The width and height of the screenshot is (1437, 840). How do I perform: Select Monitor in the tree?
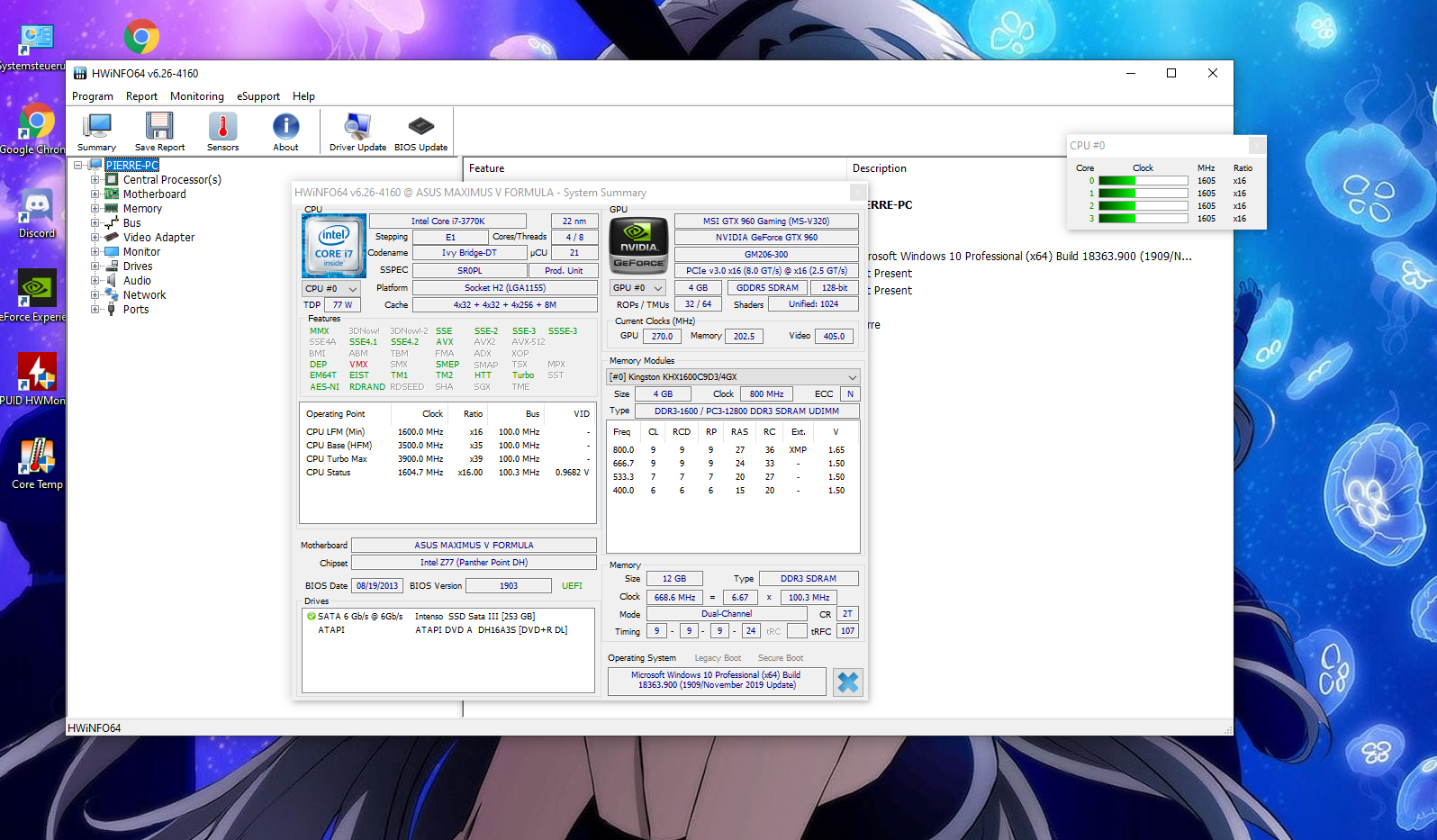coord(141,251)
